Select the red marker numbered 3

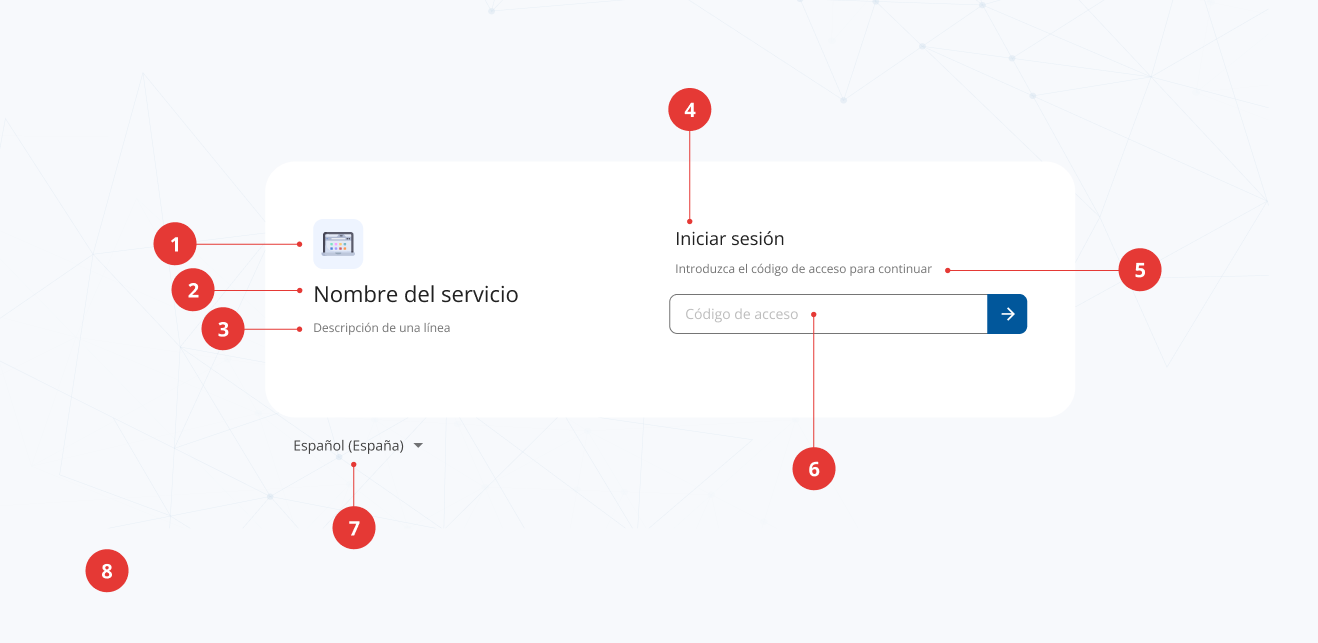tap(222, 328)
